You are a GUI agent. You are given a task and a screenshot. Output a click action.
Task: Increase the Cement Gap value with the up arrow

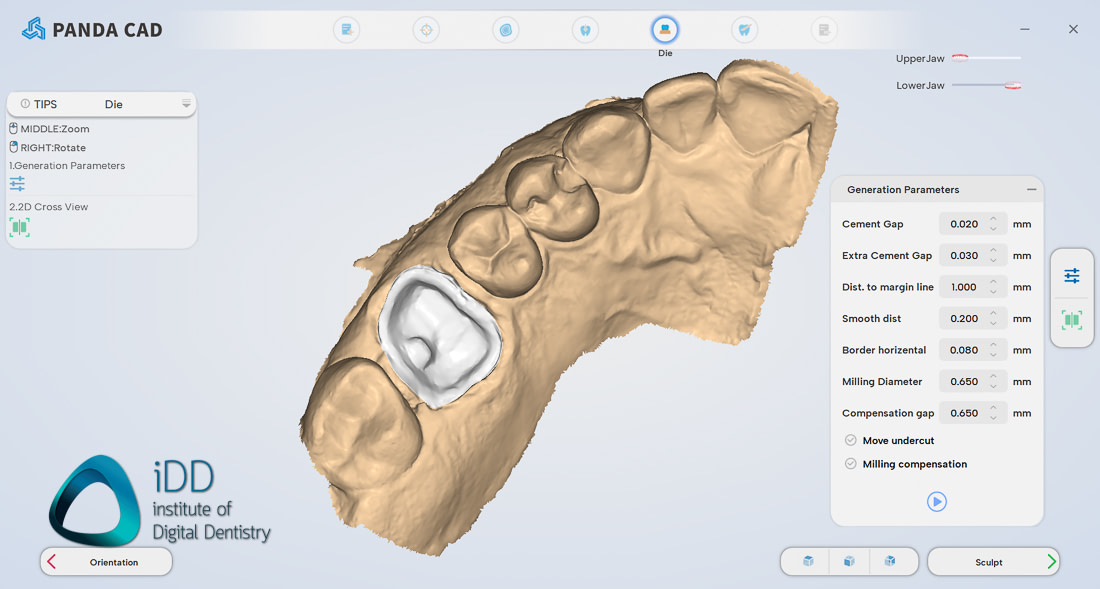[x=993, y=219]
